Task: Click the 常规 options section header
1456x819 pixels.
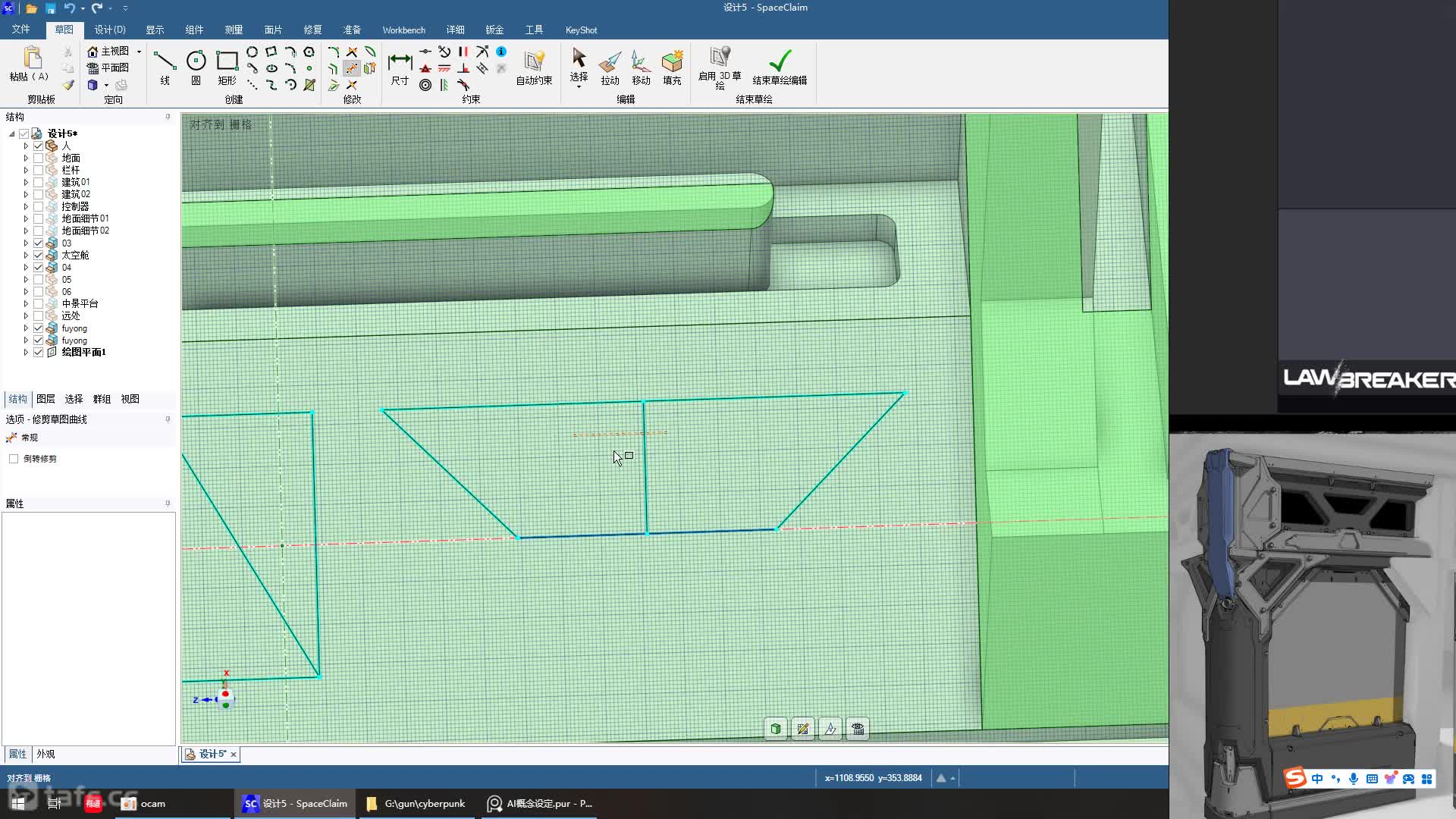Action: (30, 438)
